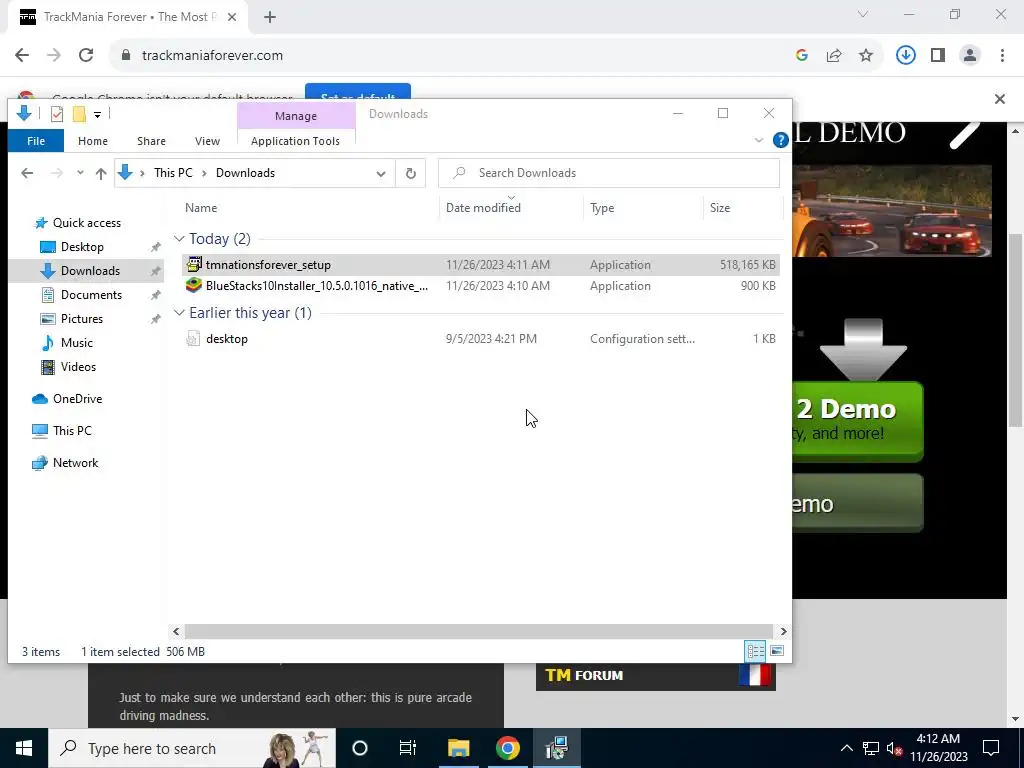Image resolution: width=1024 pixels, height=768 pixels.
Task: Click the green 2 Demo download button
Action: pyautogui.click(x=858, y=421)
